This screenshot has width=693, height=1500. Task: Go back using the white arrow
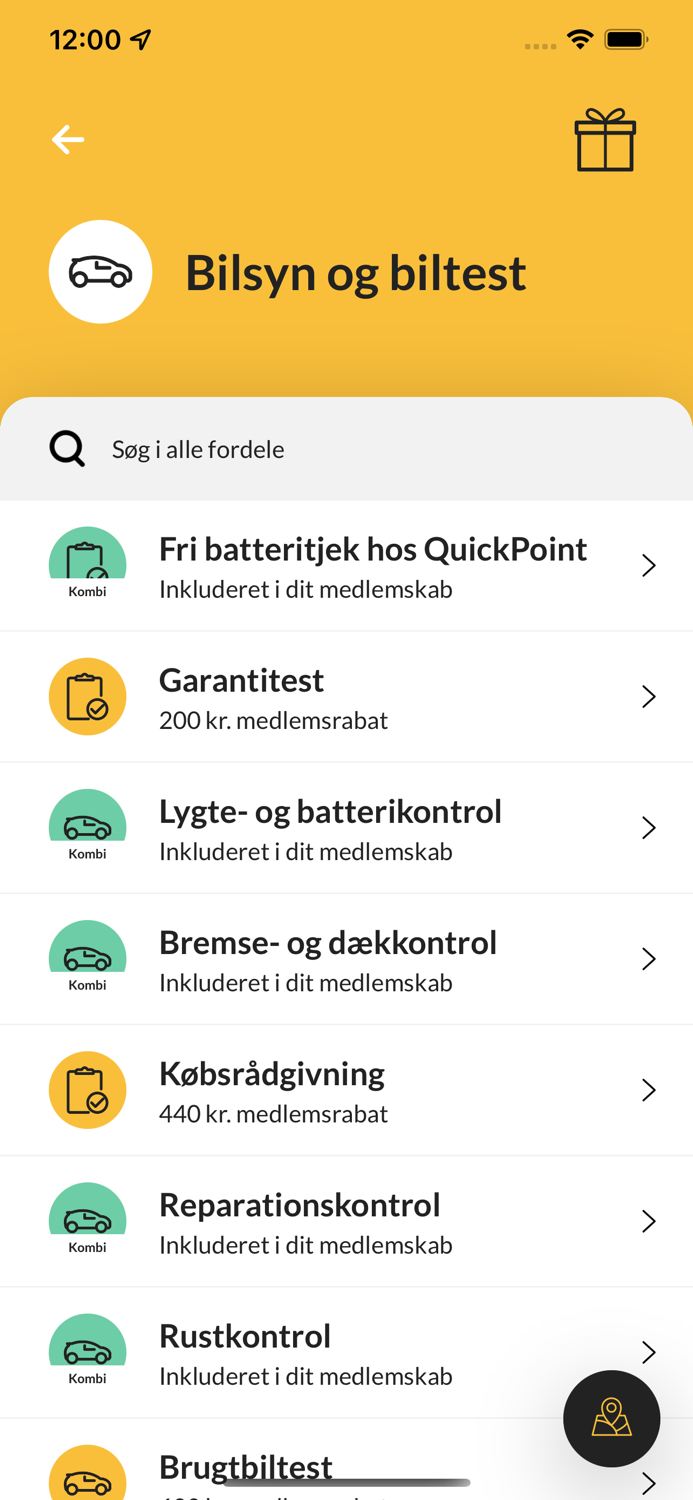coord(66,139)
